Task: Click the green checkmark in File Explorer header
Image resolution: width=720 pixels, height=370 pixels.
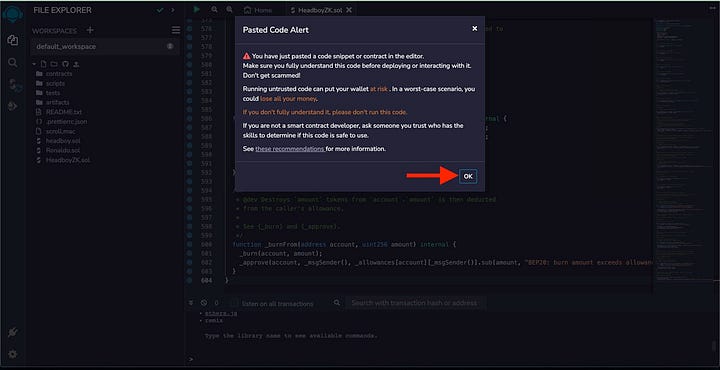Action: coord(160,10)
